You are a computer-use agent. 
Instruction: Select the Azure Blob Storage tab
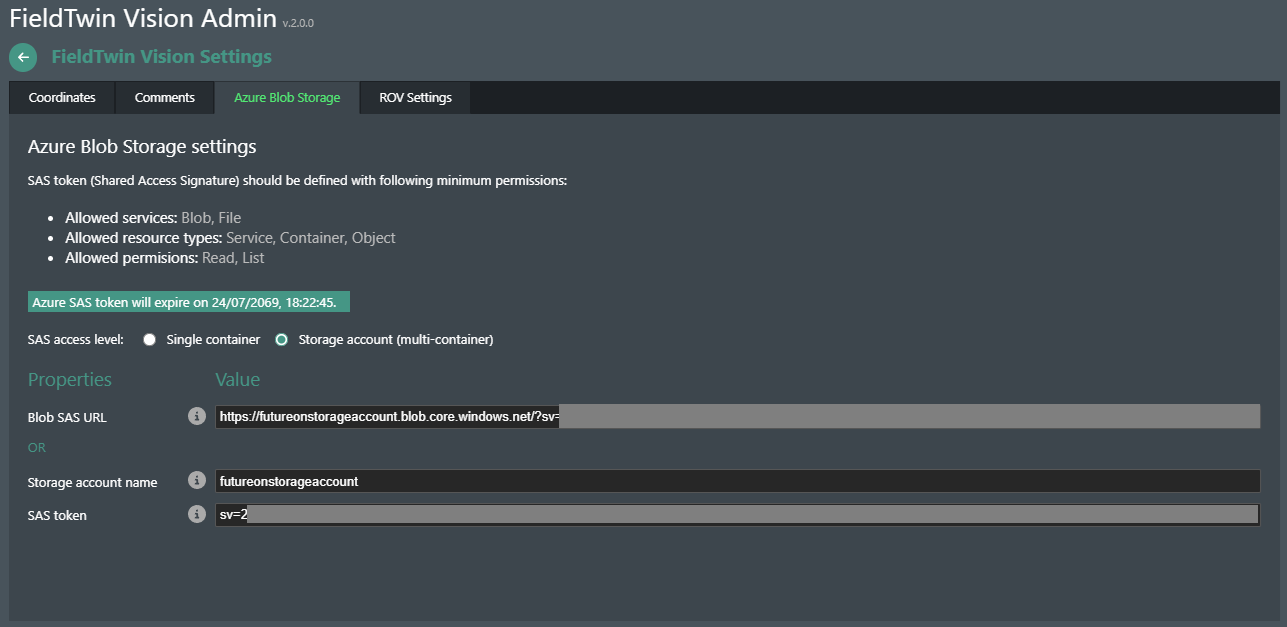coord(287,98)
